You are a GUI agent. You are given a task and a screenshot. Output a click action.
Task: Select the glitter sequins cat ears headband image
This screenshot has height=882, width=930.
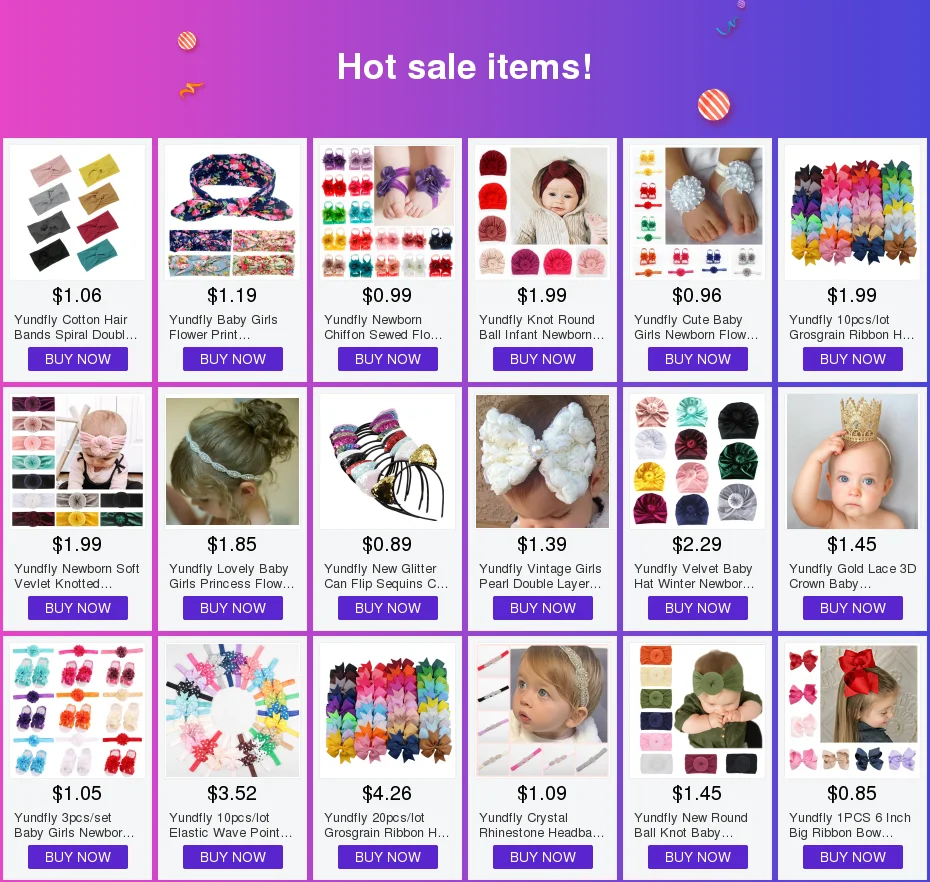click(387, 461)
